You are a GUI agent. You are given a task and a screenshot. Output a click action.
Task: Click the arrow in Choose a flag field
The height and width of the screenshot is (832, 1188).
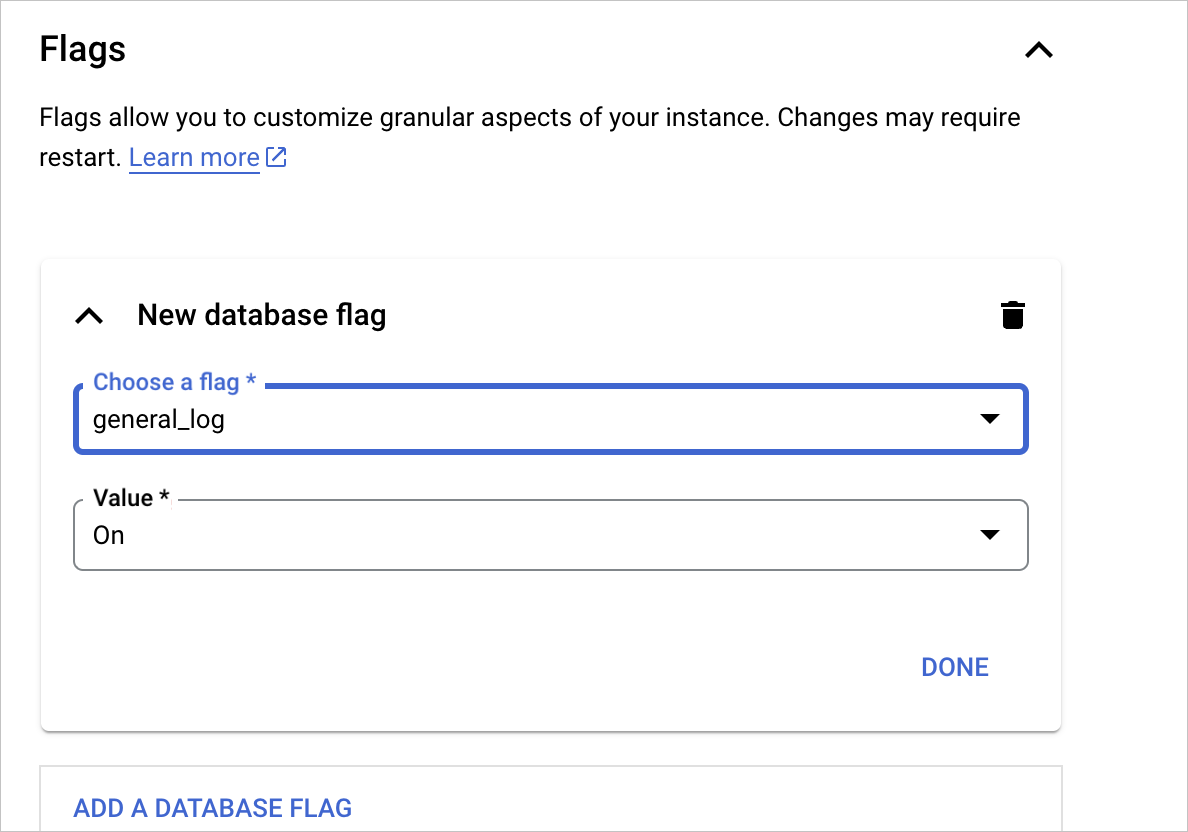[989, 420]
